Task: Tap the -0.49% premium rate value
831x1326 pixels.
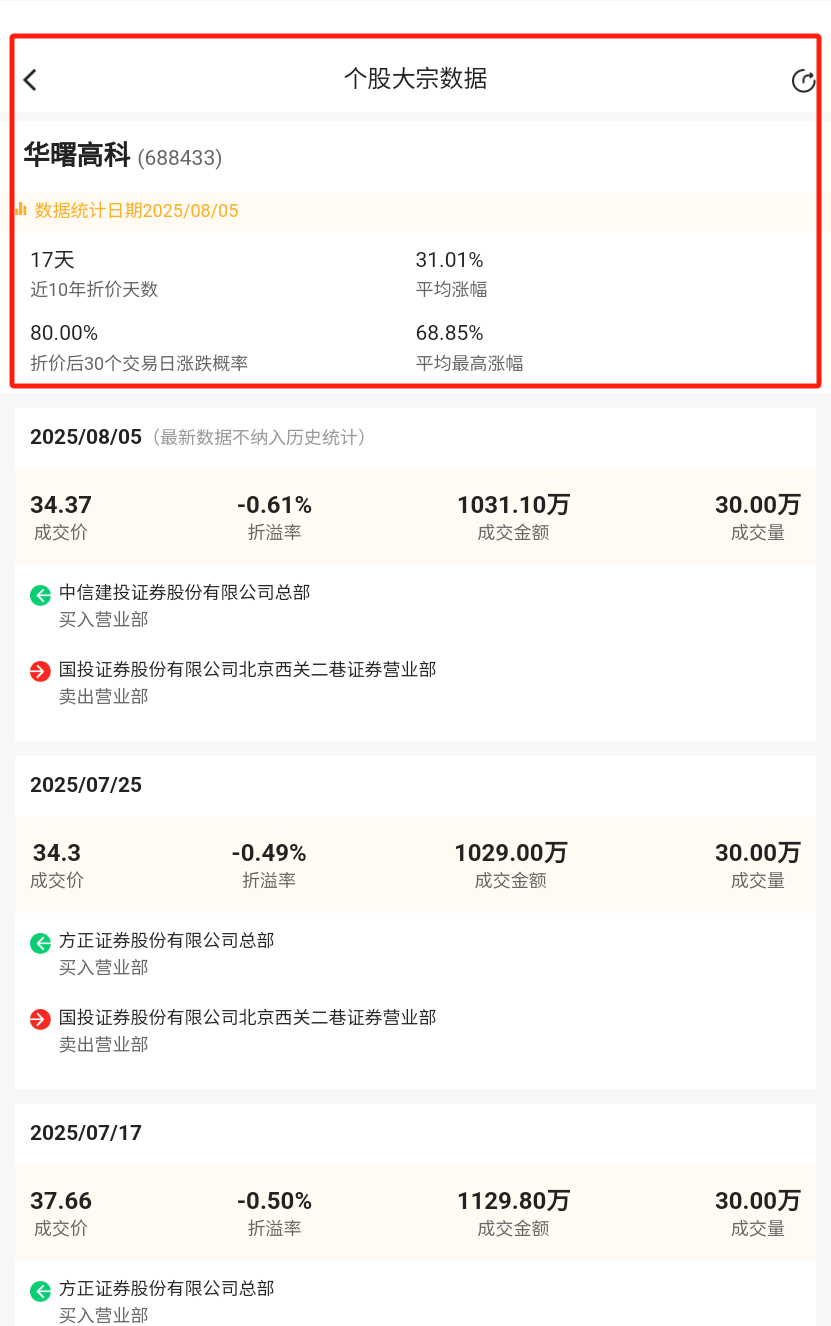Action: pyautogui.click(x=269, y=853)
